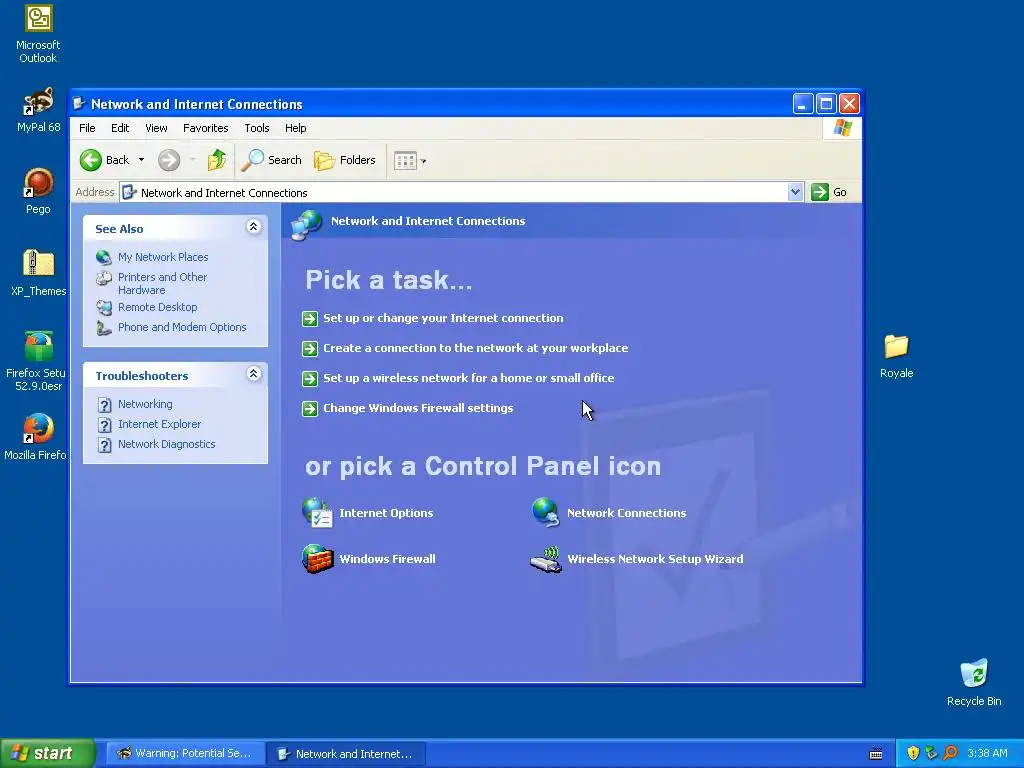Click the Change Windows Firewall settings text link
The width and height of the screenshot is (1024, 768).
[x=418, y=408]
